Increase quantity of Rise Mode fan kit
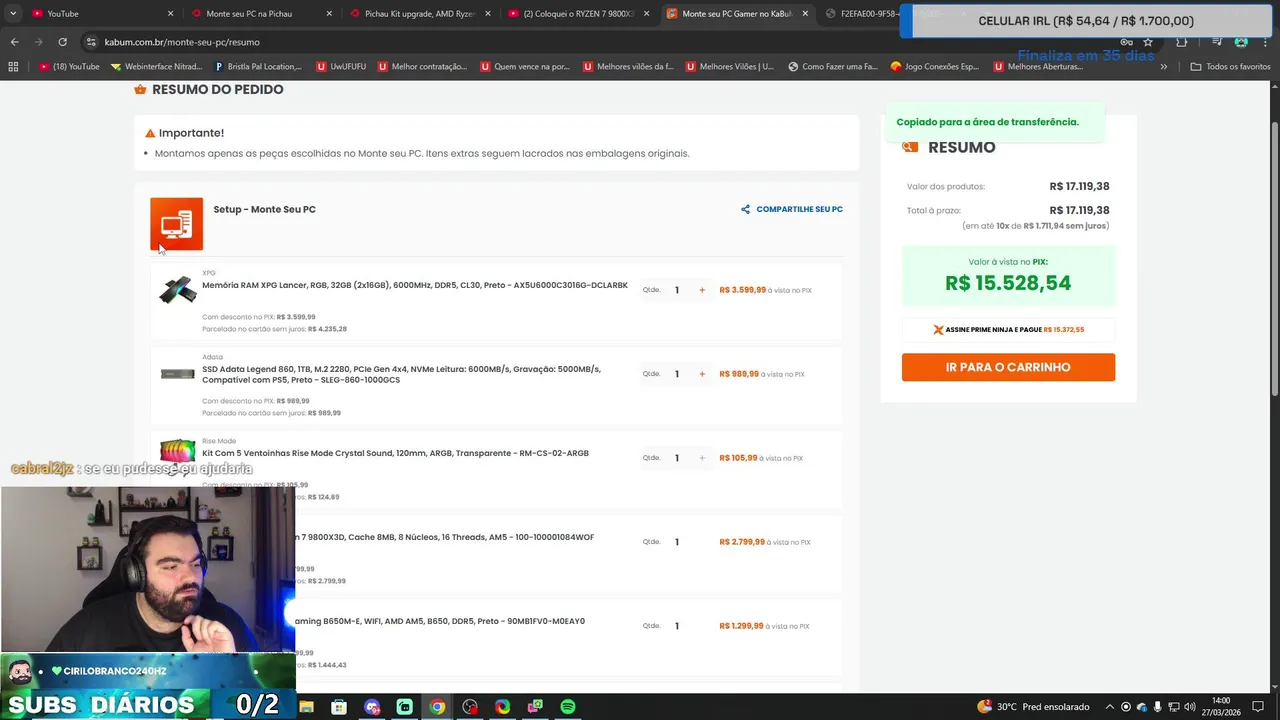The width and height of the screenshot is (1280, 720). [702, 458]
